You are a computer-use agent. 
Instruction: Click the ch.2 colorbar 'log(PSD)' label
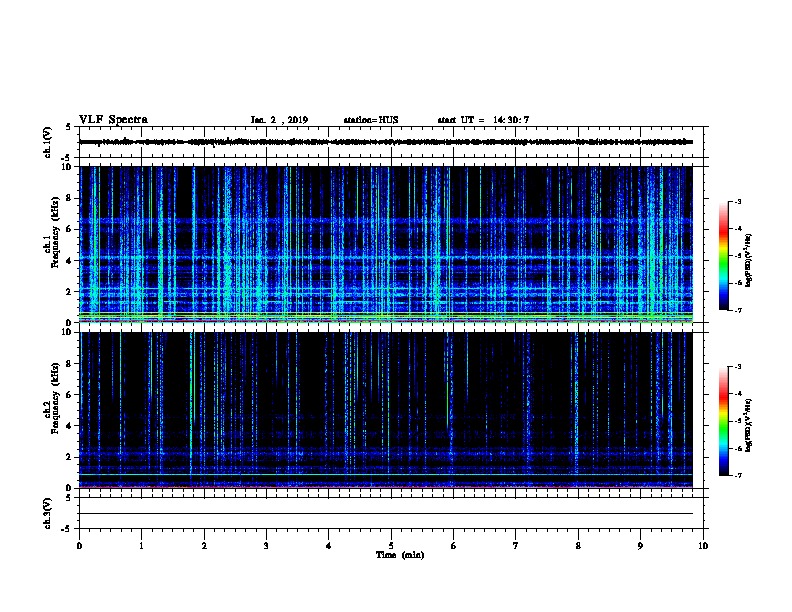(749, 425)
